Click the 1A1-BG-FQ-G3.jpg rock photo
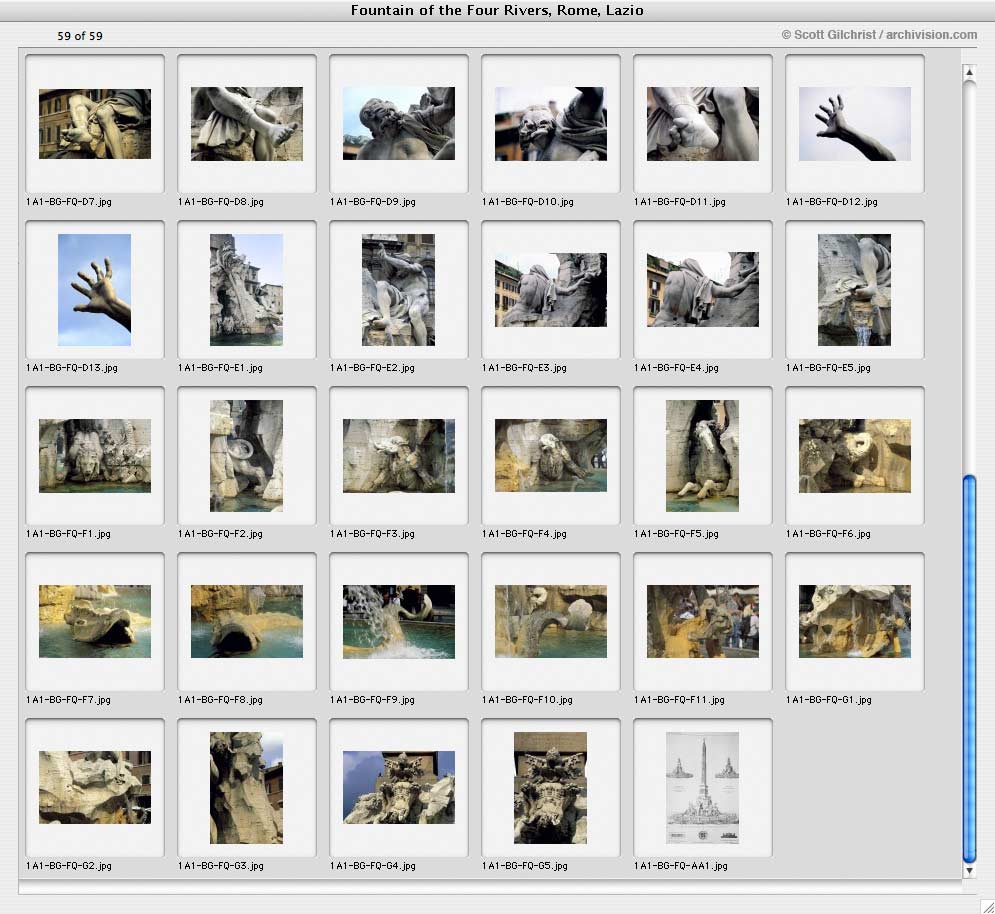Image resolution: width=995 pixels, height=914 pixels. pos(246,788)
